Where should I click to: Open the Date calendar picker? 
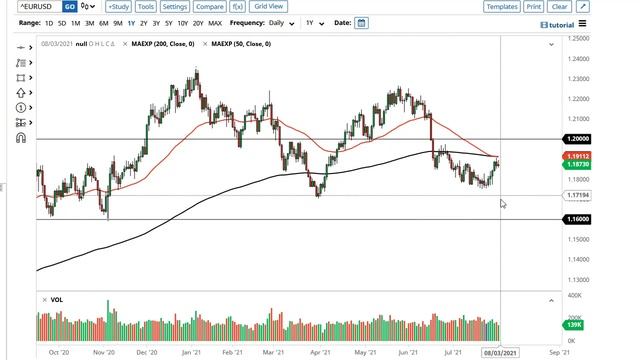(x=361, y=23)
